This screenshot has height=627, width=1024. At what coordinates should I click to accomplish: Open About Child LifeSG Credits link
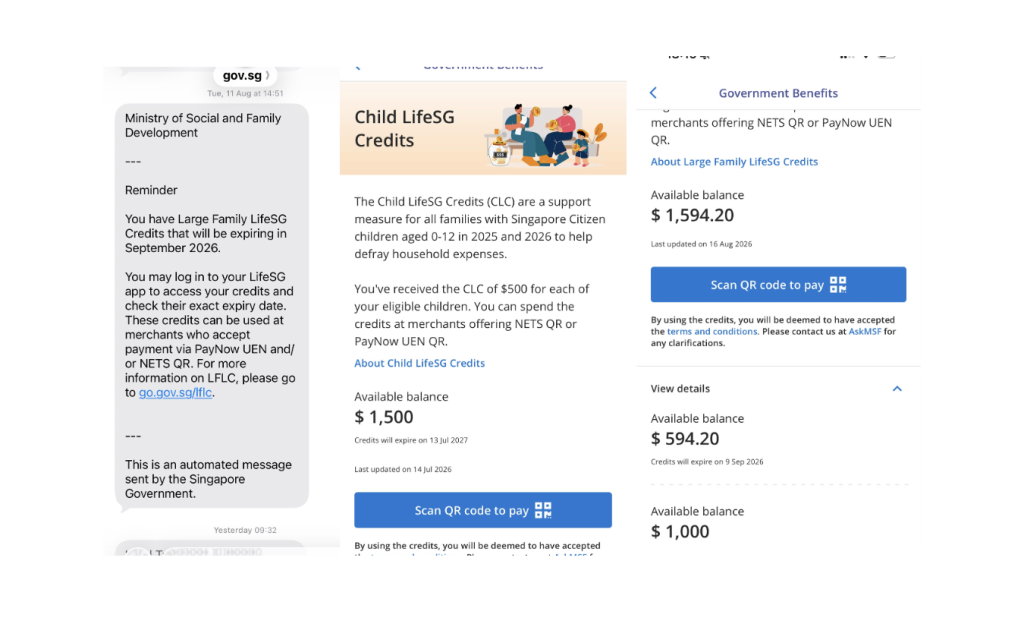point(419,363)
